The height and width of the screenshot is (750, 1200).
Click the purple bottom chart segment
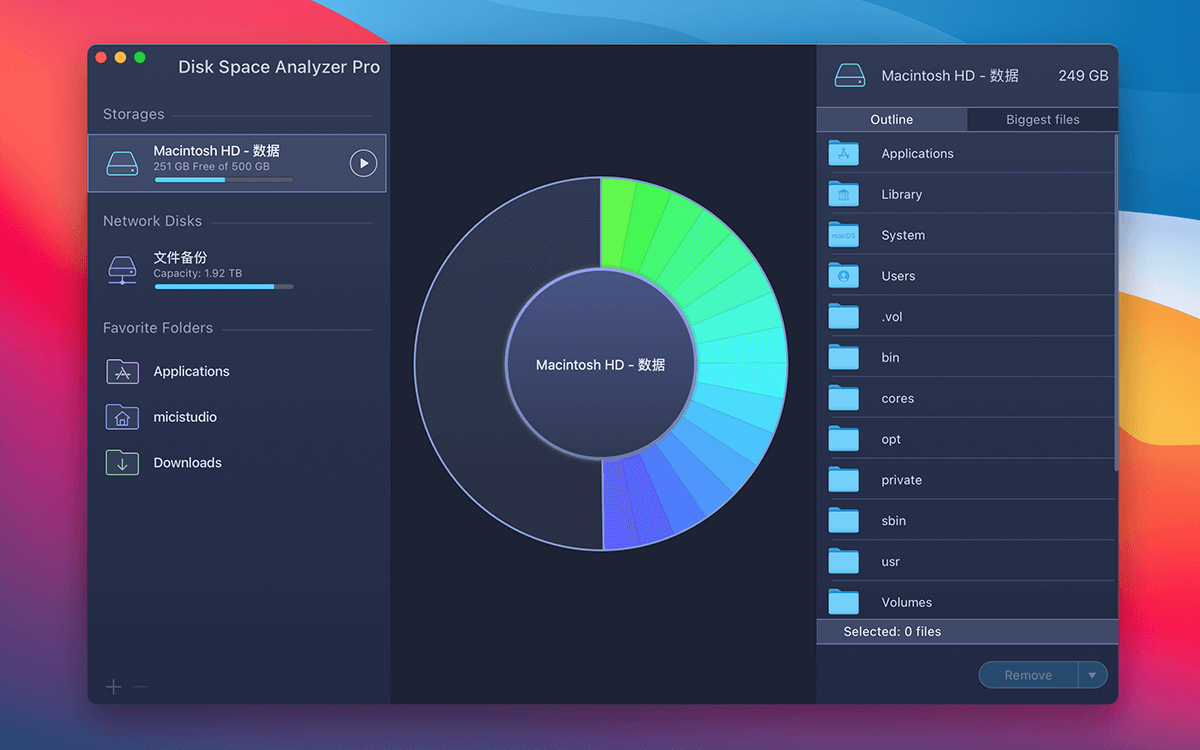[x=616, y=503]
